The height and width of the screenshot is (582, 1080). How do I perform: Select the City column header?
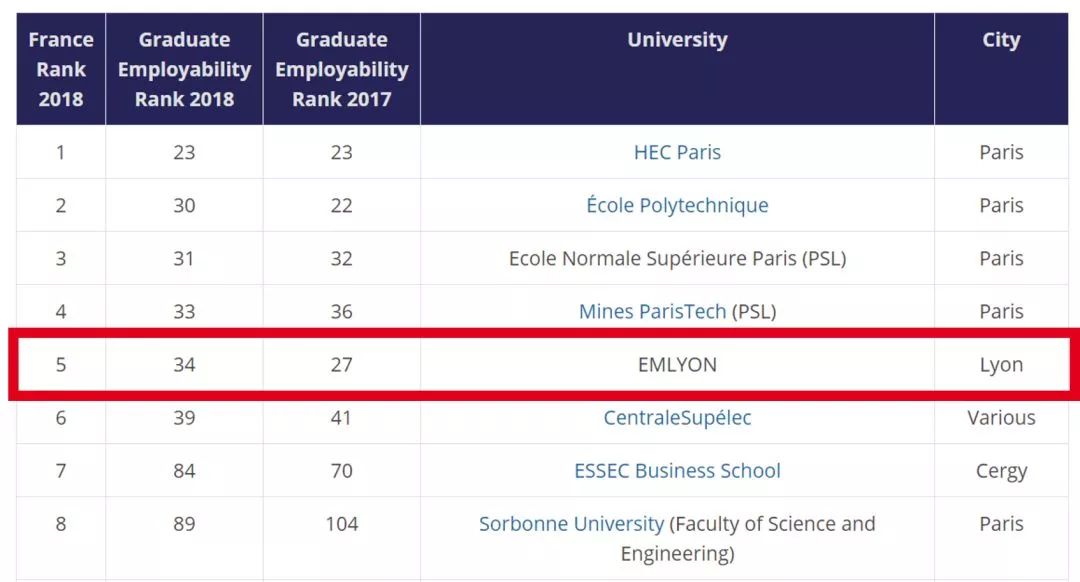[1001, 40]
